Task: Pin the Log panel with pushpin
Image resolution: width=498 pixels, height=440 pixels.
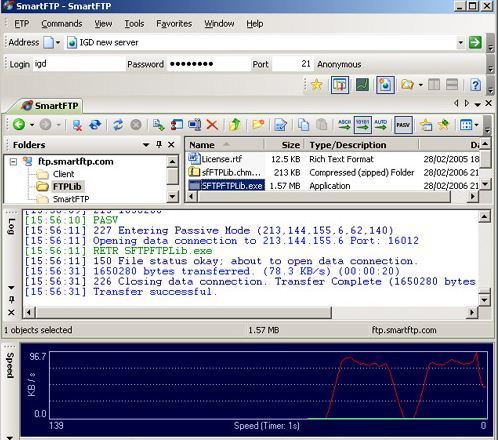Action: pyautogui.click(x=11, y=299)
